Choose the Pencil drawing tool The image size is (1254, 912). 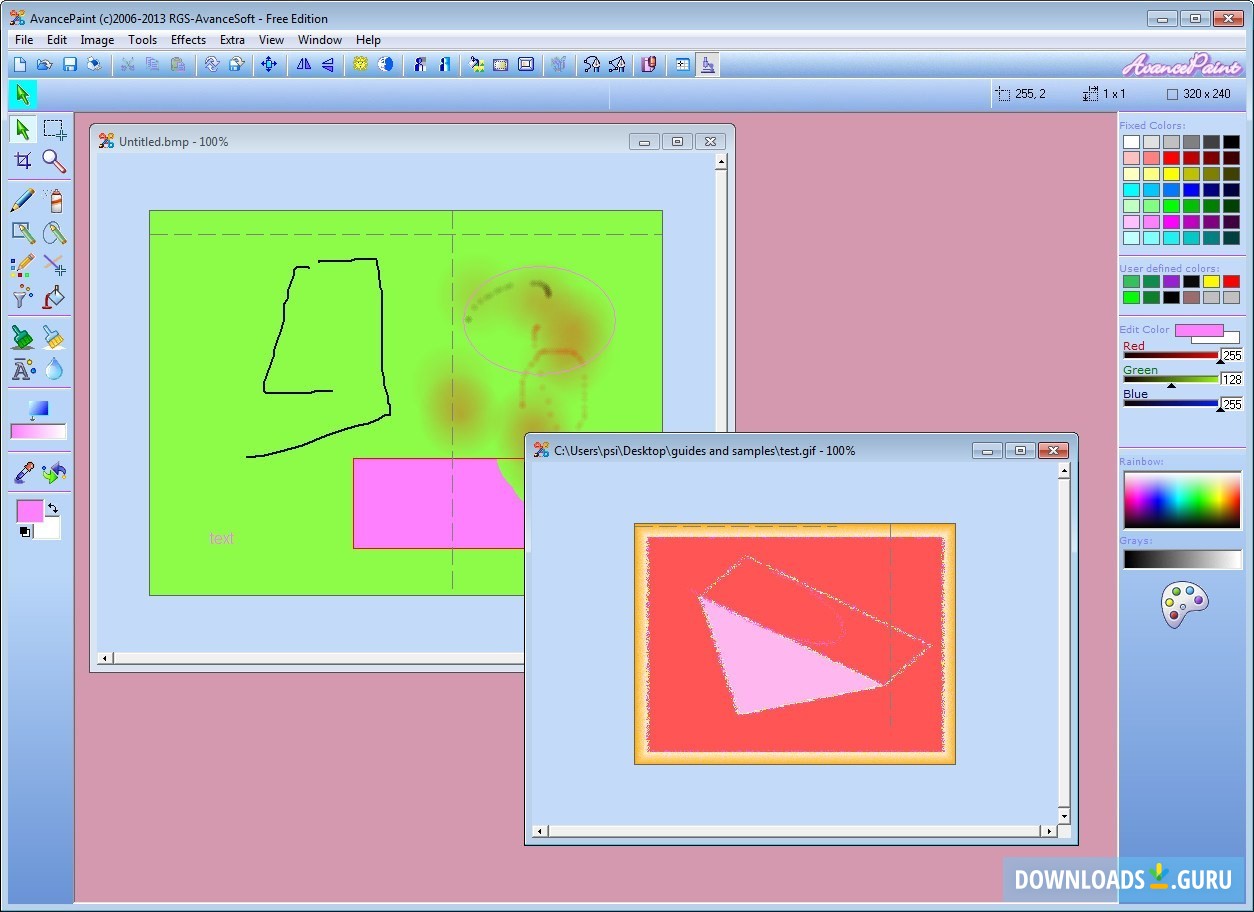point(22,200)
